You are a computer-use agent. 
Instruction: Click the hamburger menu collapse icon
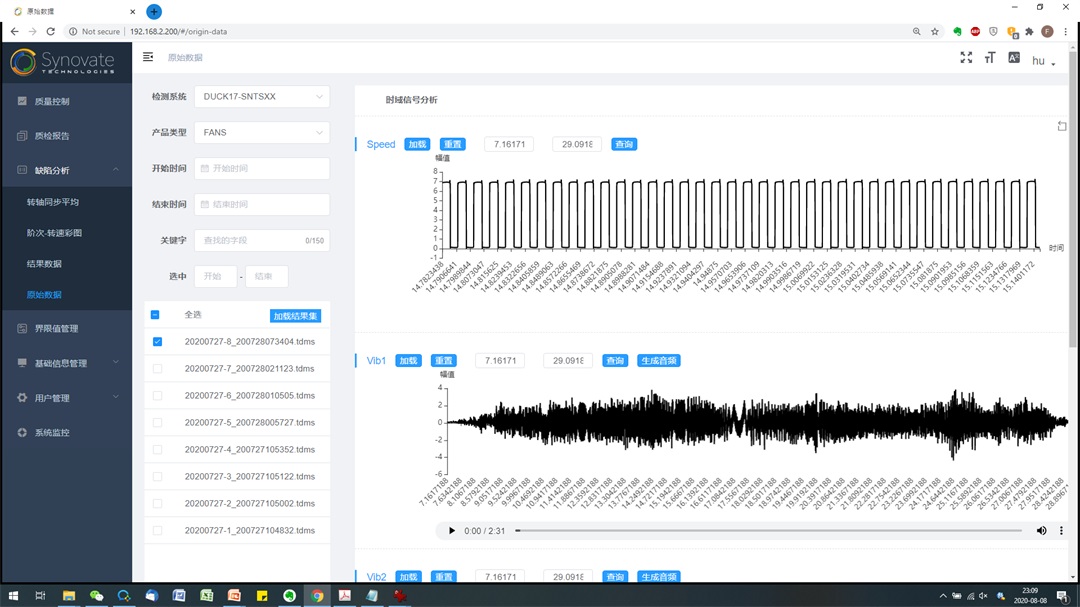click(148, 58)
